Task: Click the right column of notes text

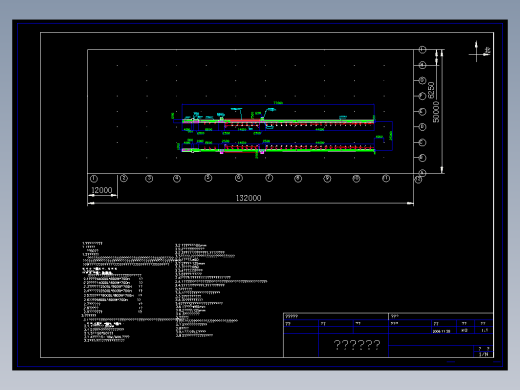Action: [221, 290]
